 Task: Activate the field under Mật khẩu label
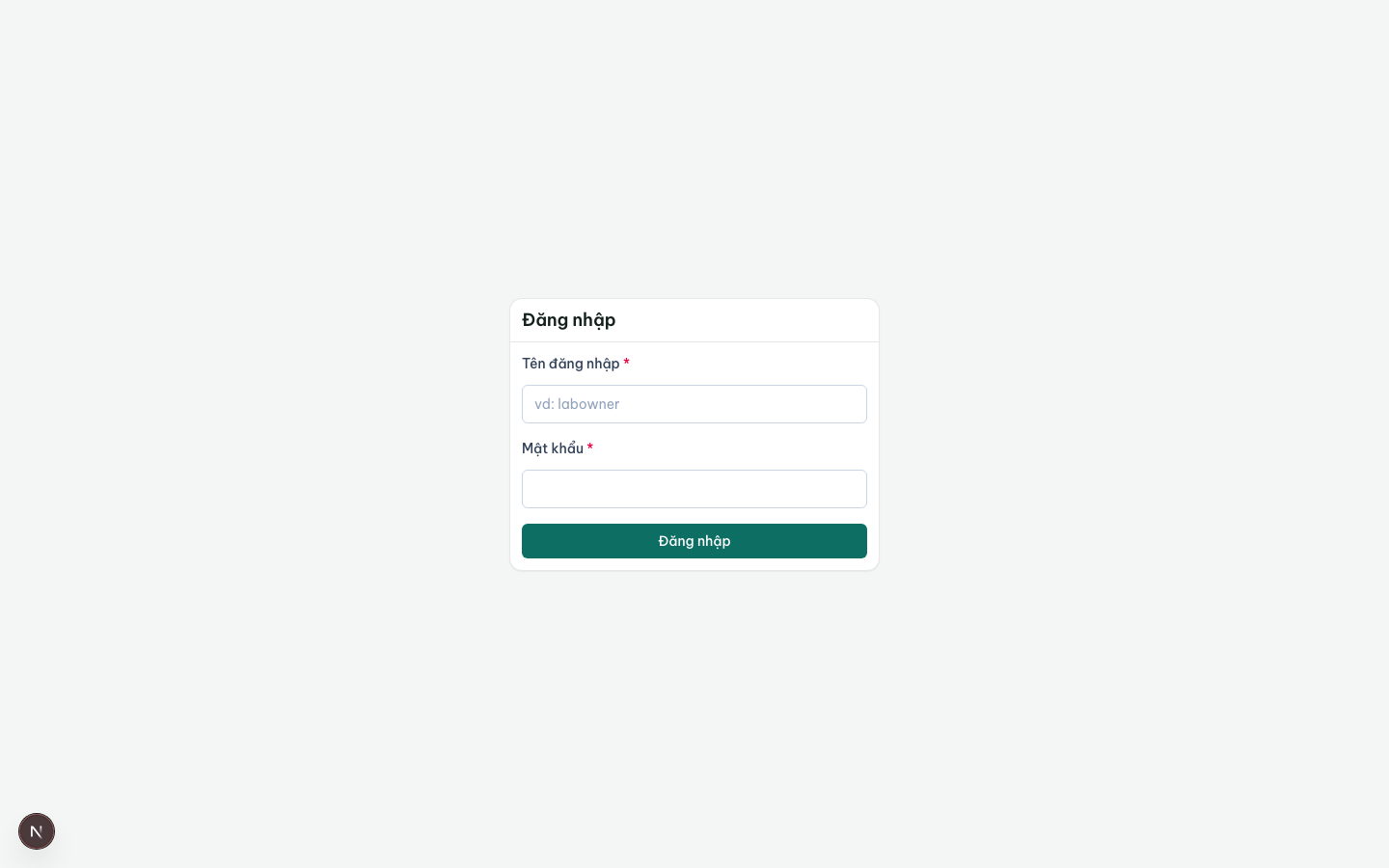click(694, 489)
